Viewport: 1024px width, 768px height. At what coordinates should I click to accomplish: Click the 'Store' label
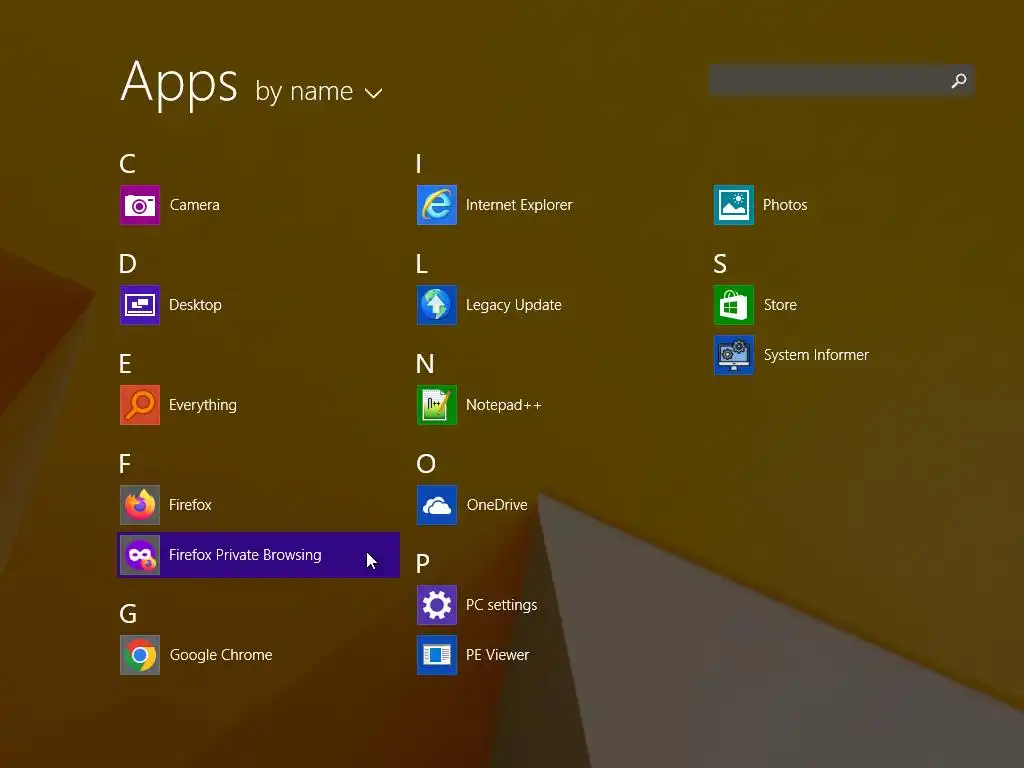coord(780,305)
